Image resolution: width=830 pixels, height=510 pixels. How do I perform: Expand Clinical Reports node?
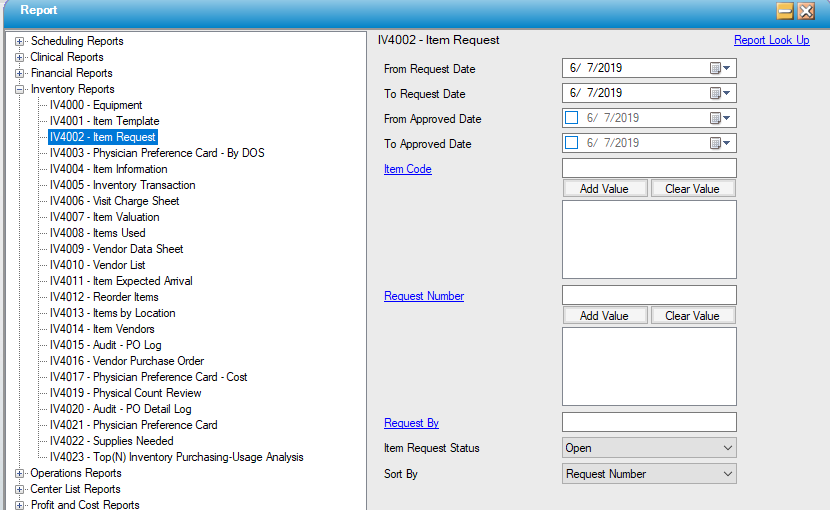click(x=20, y=57)
